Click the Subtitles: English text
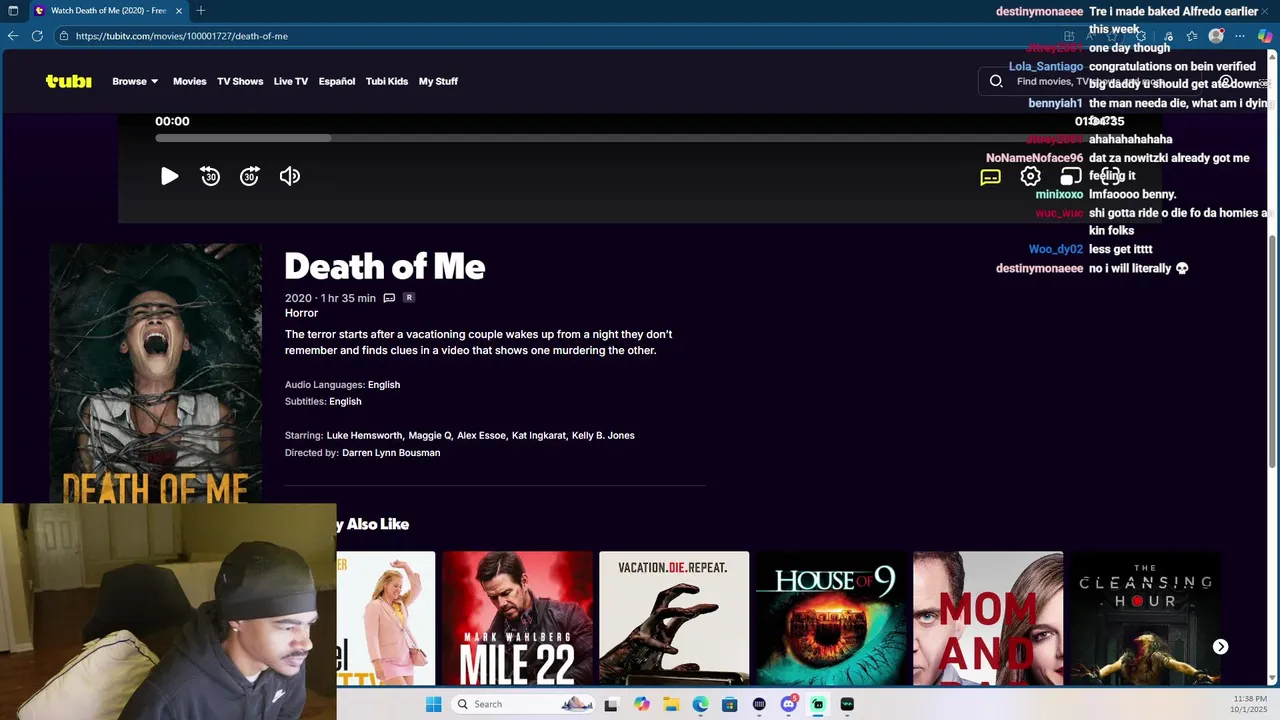This screenshot has width=1280, height=720. pyautogui.click(x=323, y=402)
